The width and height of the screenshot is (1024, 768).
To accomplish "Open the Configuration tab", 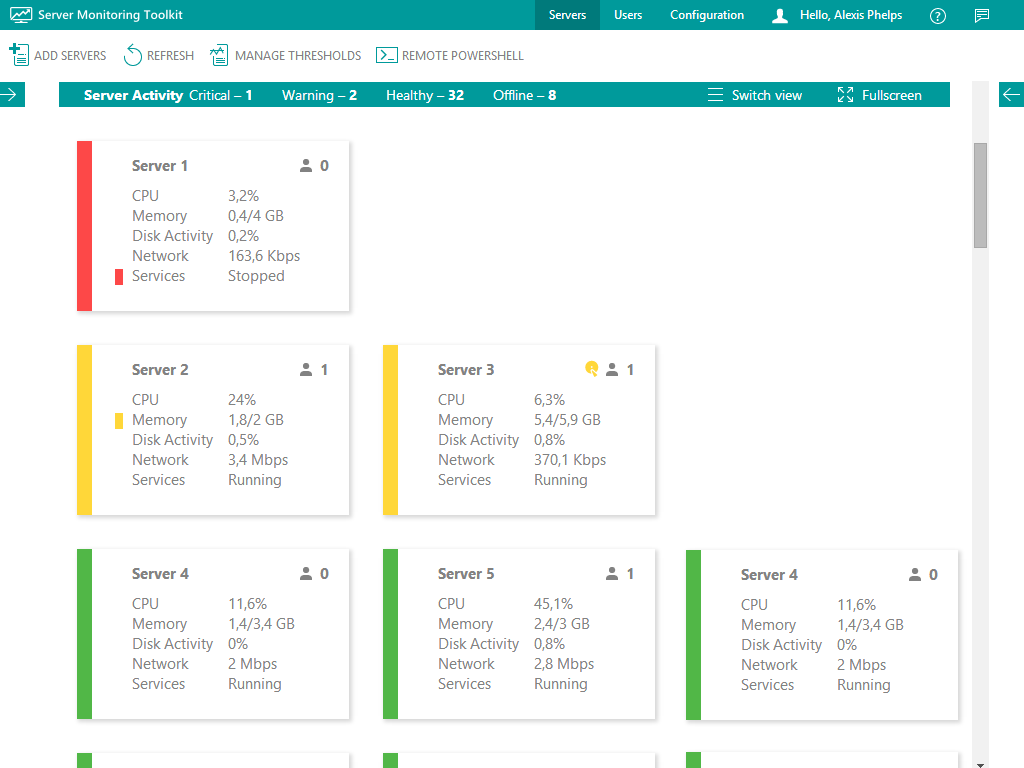I will [707, 15].
